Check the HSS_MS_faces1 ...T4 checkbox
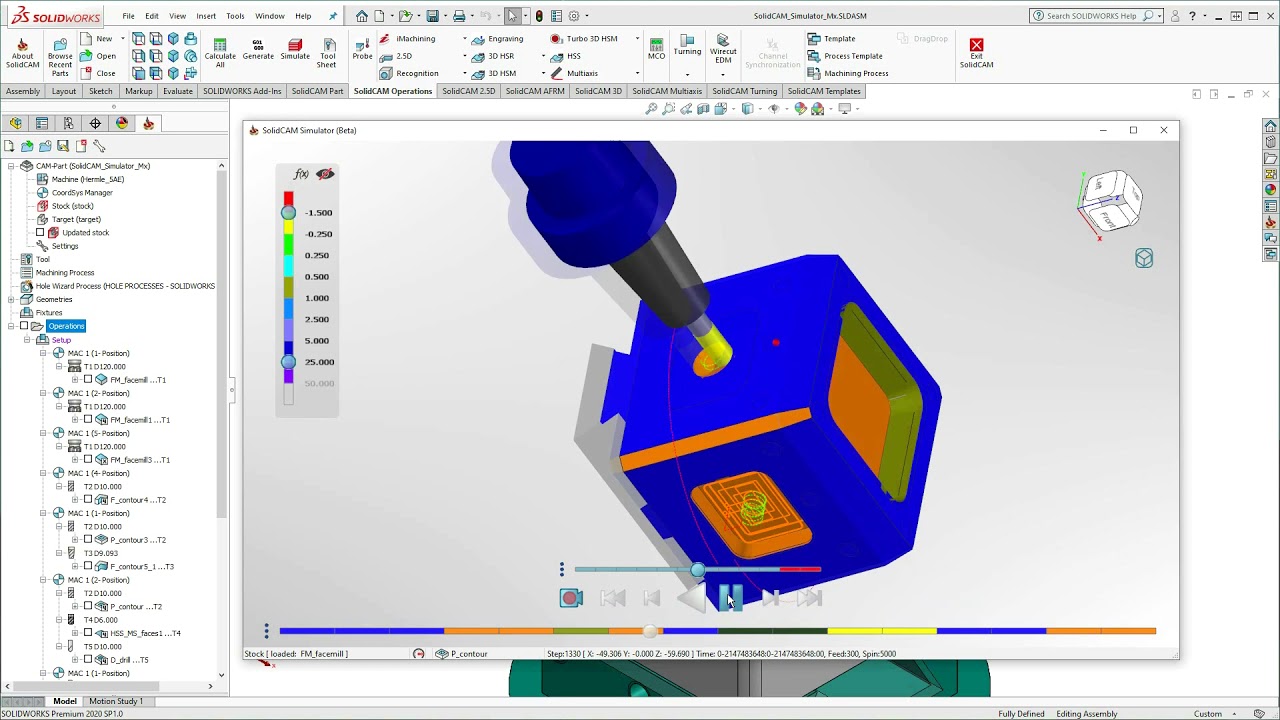The width and height of the screenshot is (1280, 720). 88,633
